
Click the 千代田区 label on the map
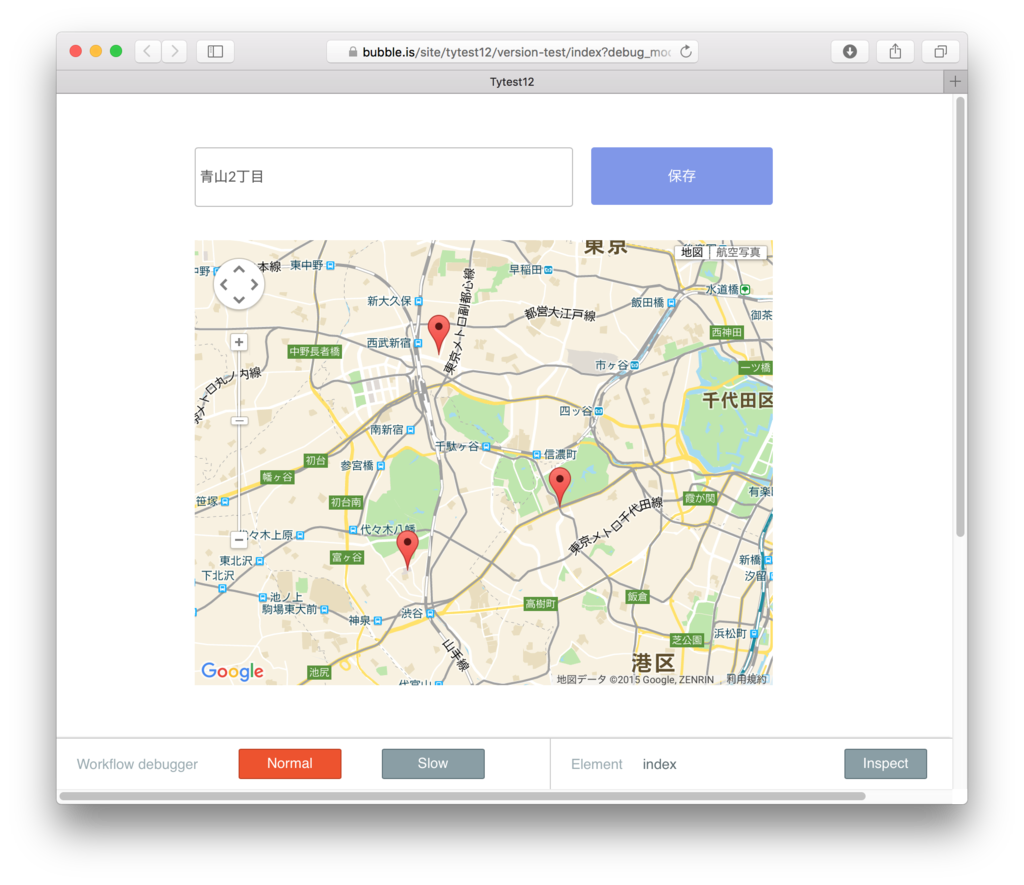pyautogui.click(x=737, y=400)
